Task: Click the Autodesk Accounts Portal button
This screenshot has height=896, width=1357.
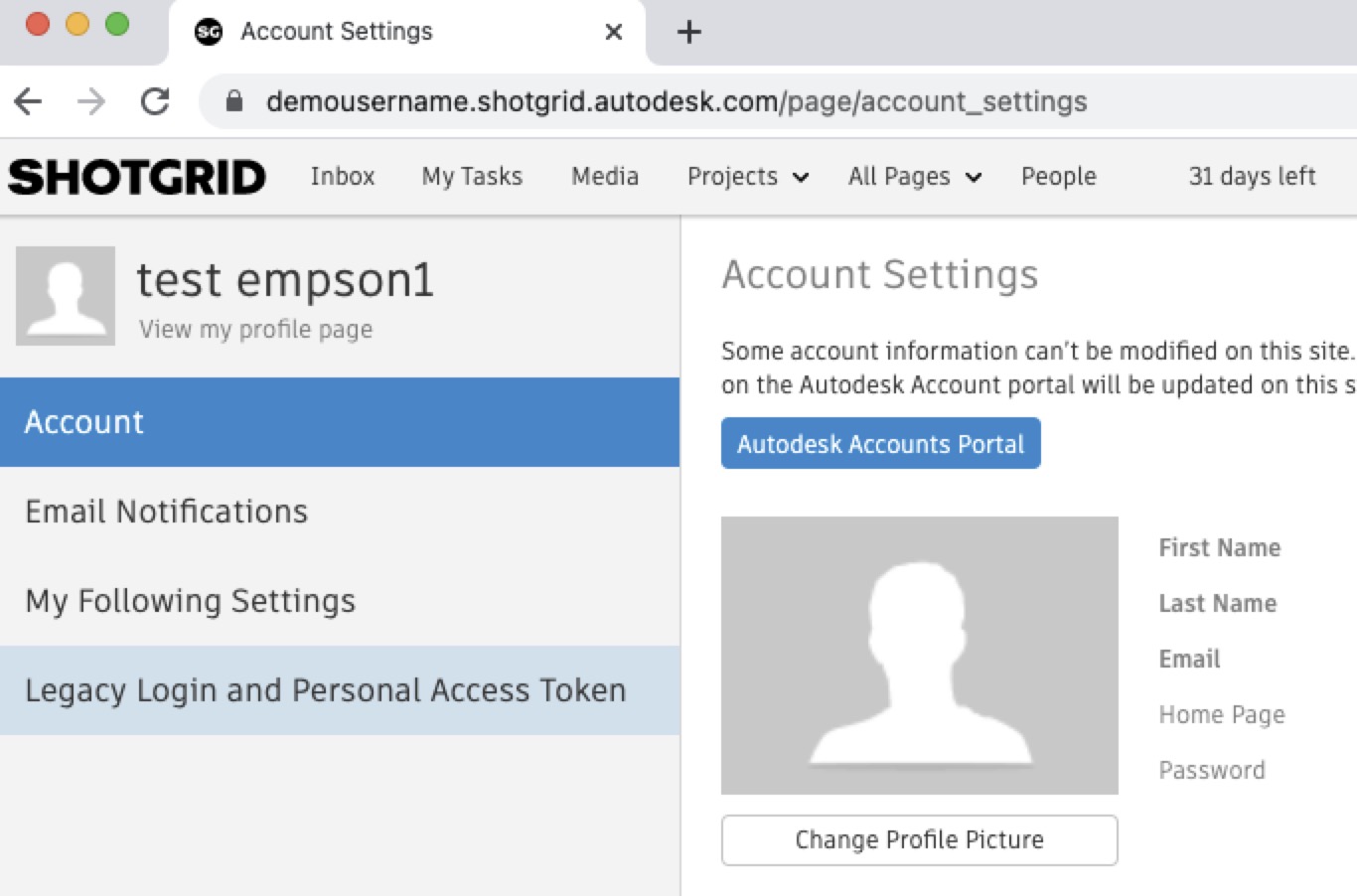Action: (880, 443)
